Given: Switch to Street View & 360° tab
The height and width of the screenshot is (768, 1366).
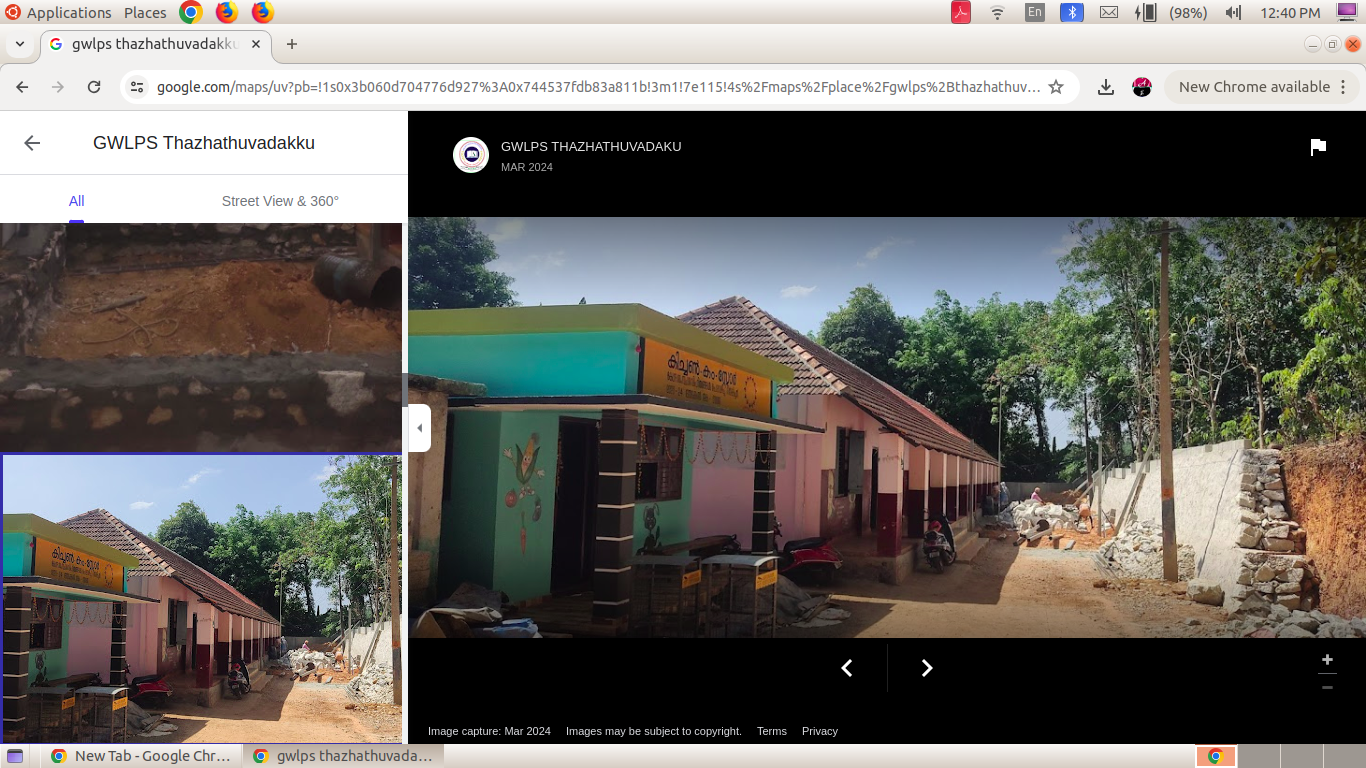Looking at the screenshot, I should (280, 201).
